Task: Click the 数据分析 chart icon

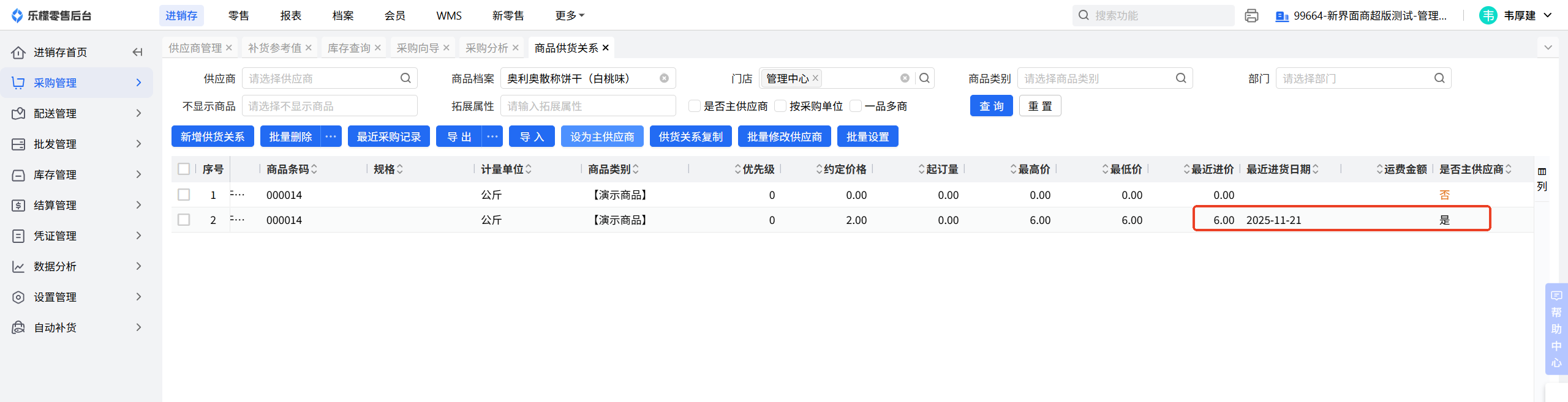Action: tap(18, 266)
